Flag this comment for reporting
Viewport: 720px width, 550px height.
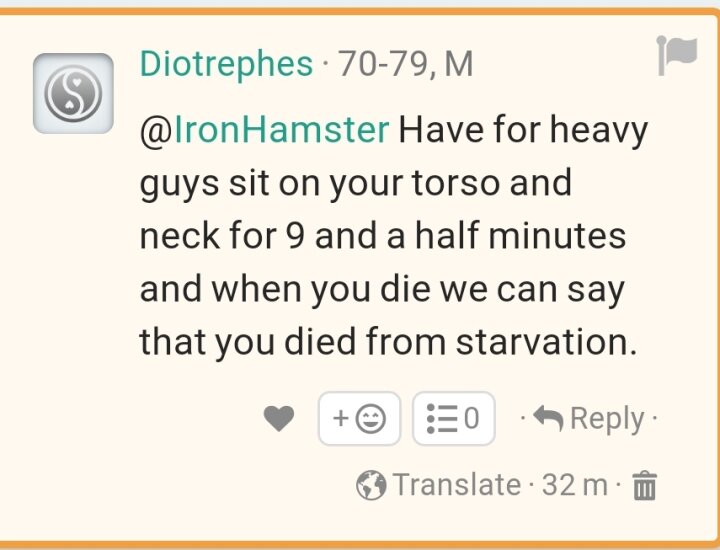[x=677, y=55]
